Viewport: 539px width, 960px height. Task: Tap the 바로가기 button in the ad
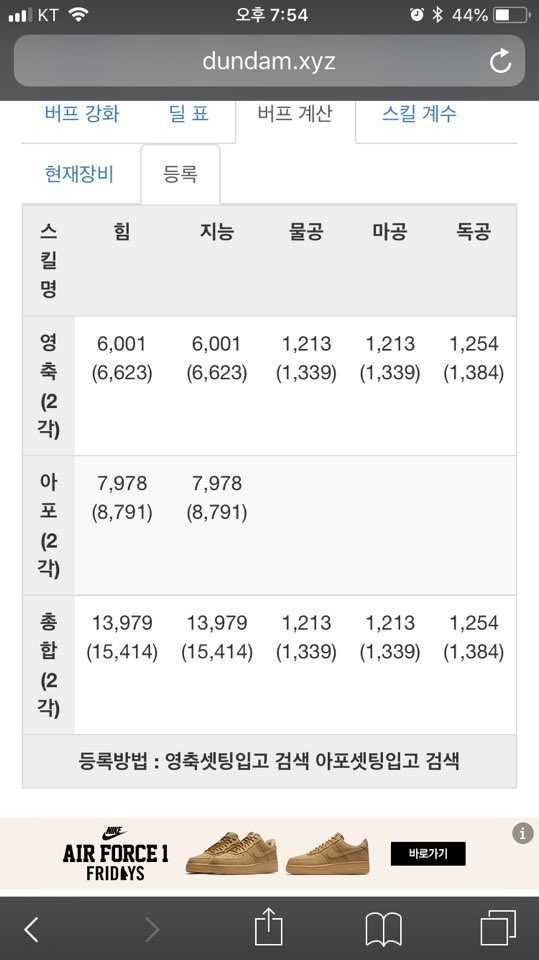428,853
